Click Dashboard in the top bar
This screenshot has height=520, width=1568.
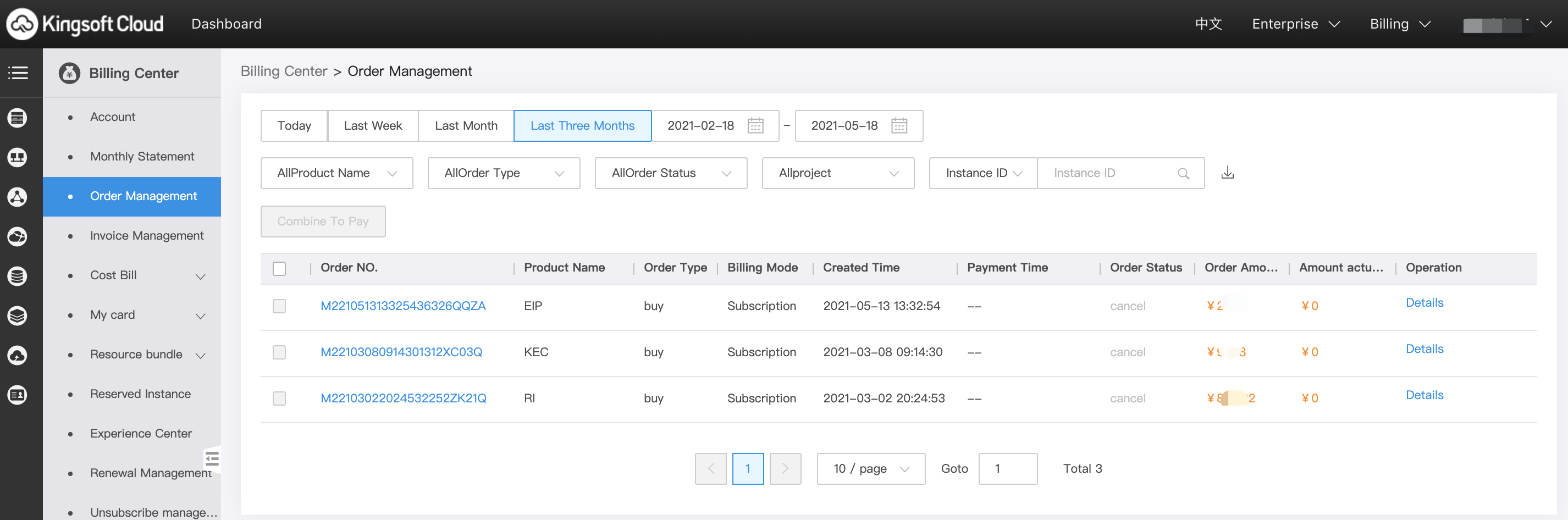pyautogui.click(x=227, y=24)
